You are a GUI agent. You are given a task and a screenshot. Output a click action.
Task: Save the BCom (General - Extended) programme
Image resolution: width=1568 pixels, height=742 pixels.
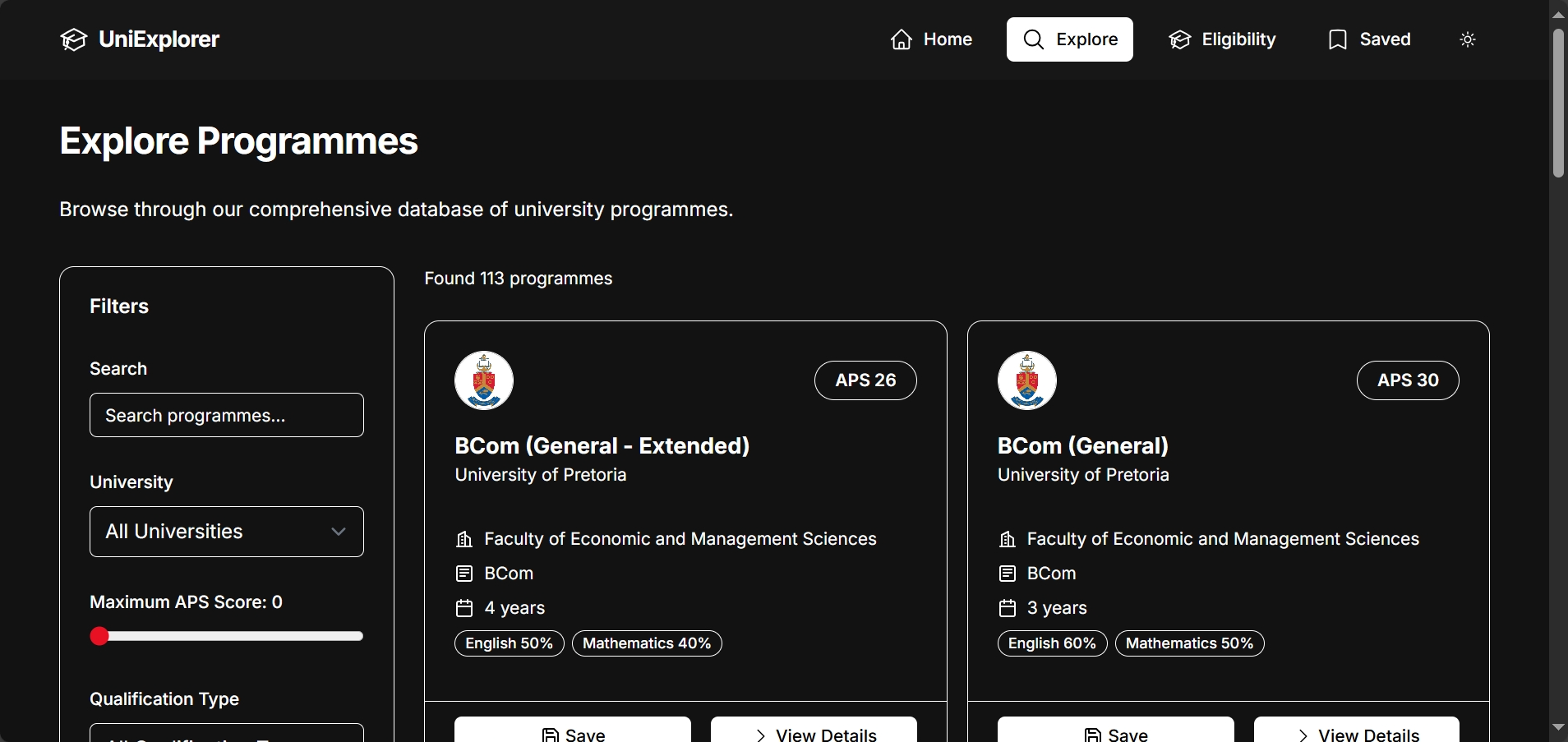tap(573, 730)
